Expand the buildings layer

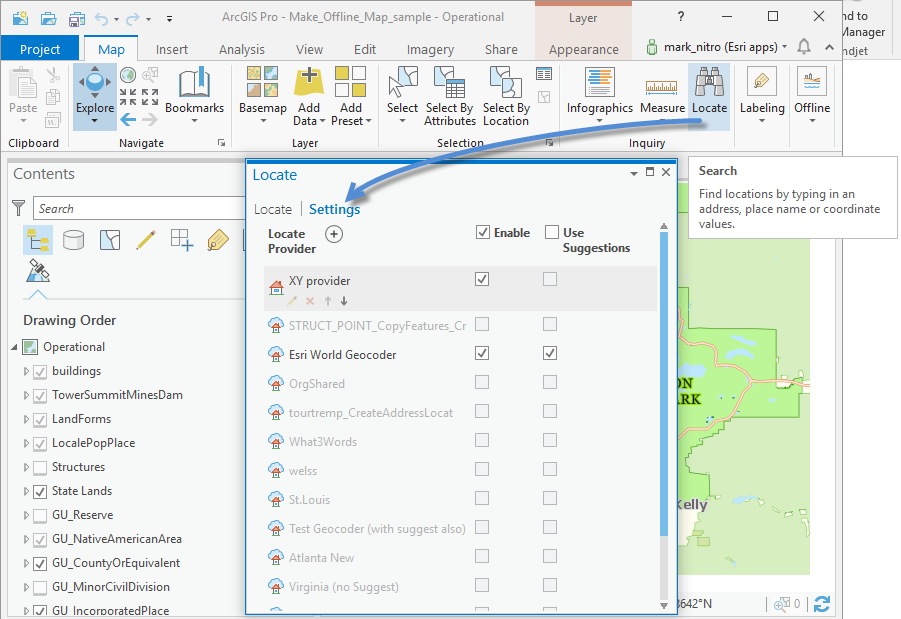click(26, 371)
